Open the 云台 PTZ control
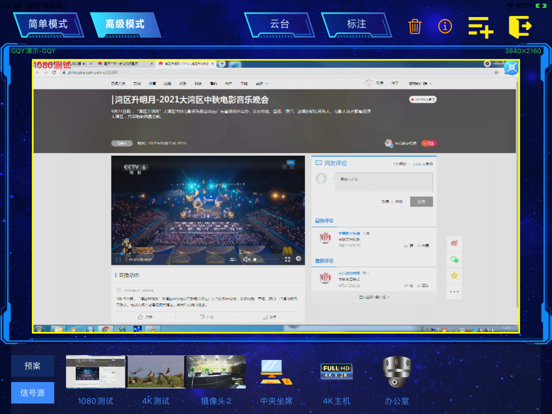Screen dimensions: 552x414 pos(279,25)
